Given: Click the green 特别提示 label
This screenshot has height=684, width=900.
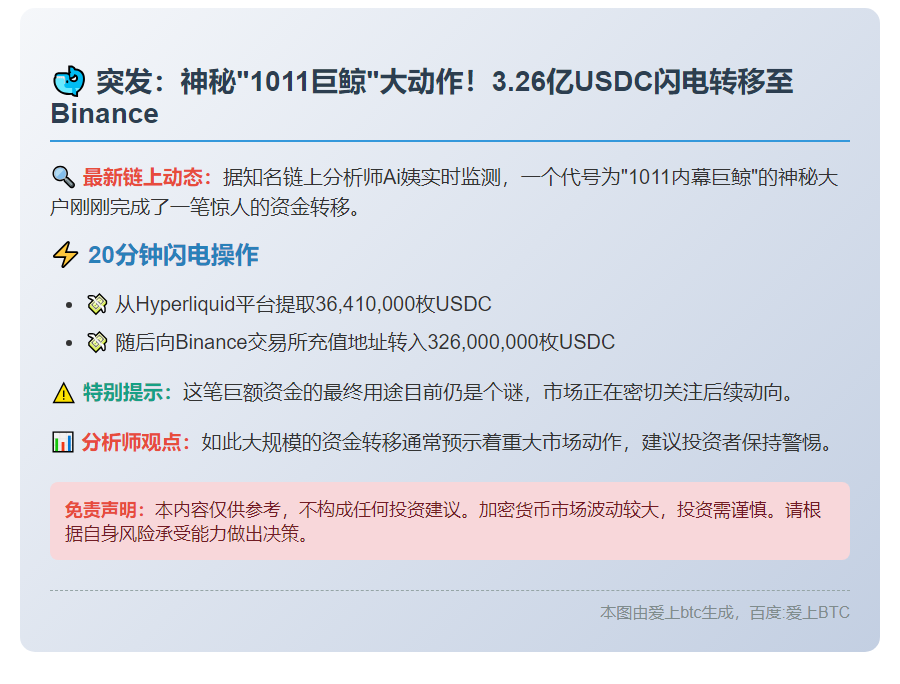Looking at the screenshot, I should [x=128, y=392].
